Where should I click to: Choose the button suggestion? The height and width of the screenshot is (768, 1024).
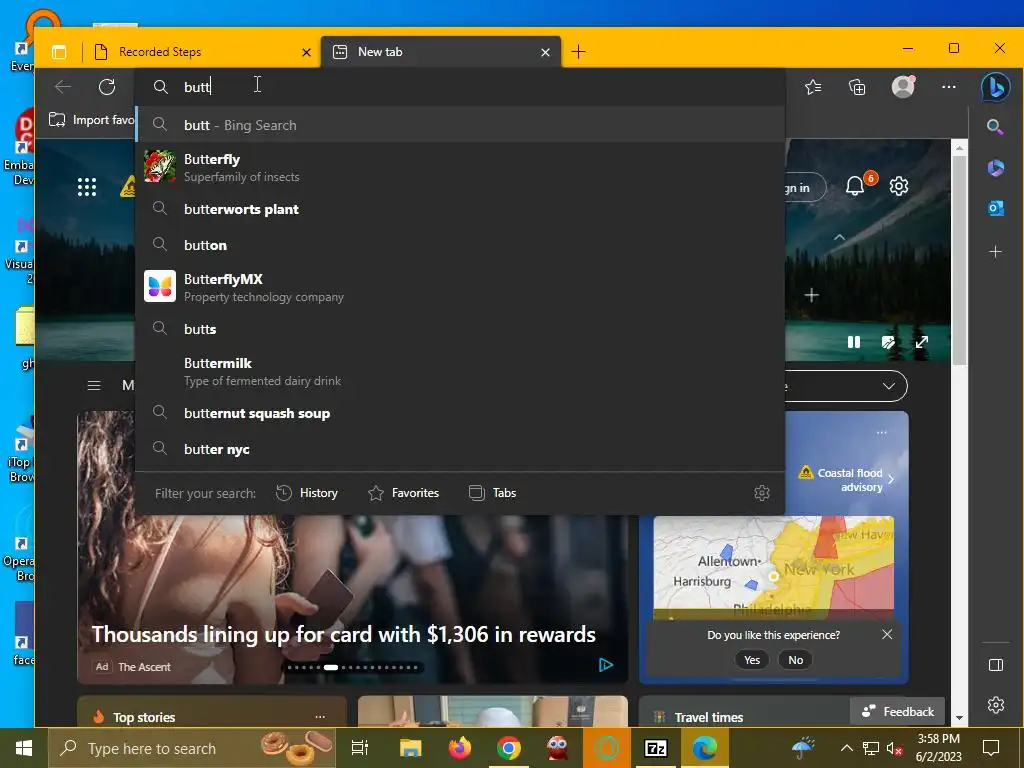pyautogui.click(x=460, y=245)
